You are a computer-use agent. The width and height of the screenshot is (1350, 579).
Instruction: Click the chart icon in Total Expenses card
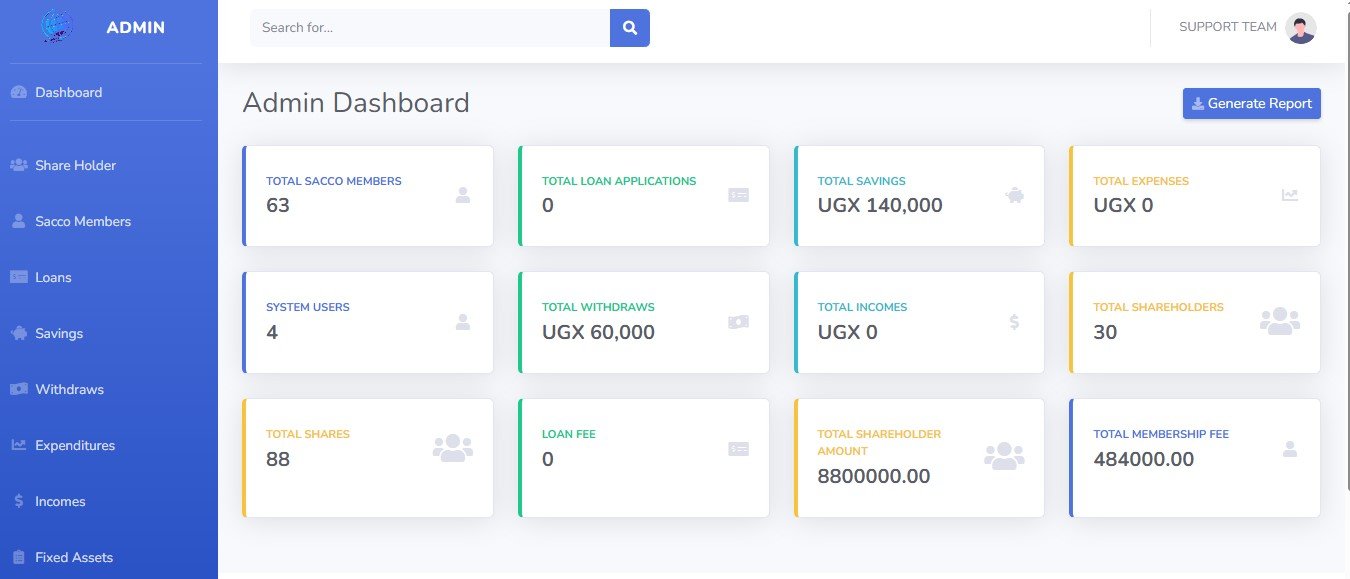pyautogui.click(x=1290, y=195)
